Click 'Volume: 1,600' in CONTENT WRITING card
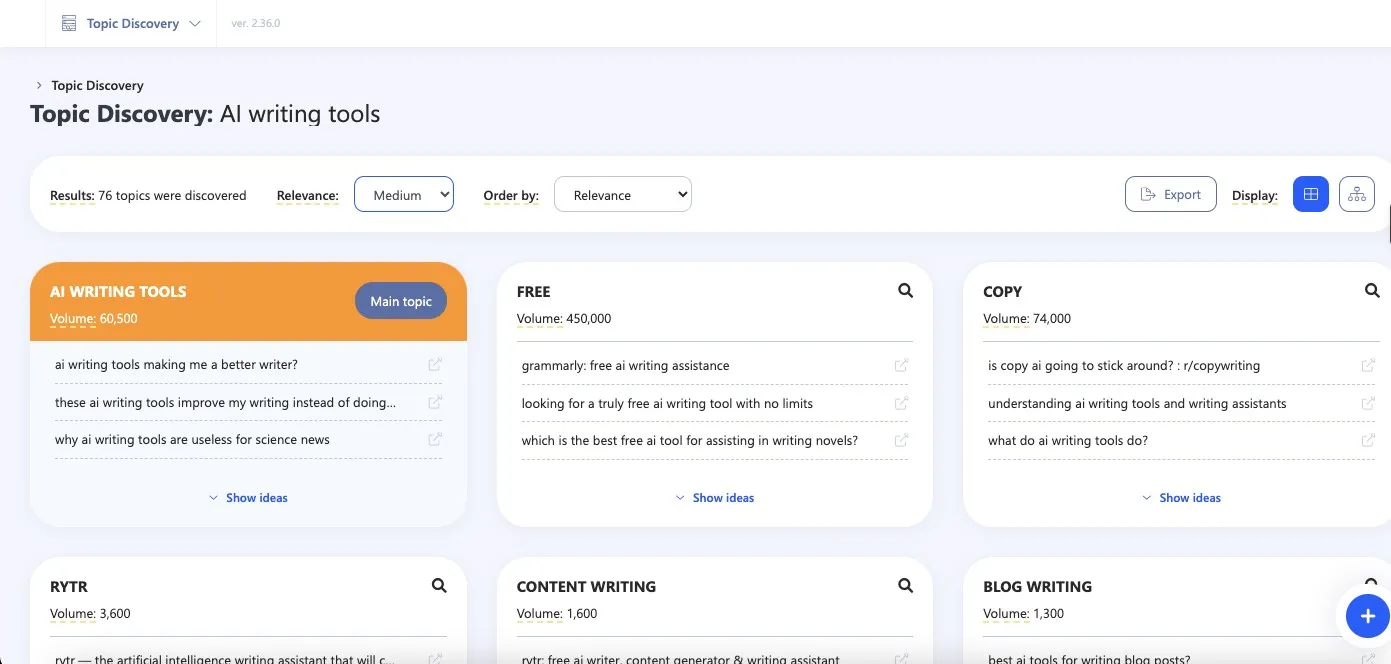The image size is (1391, 664). (x=557, y=614)
